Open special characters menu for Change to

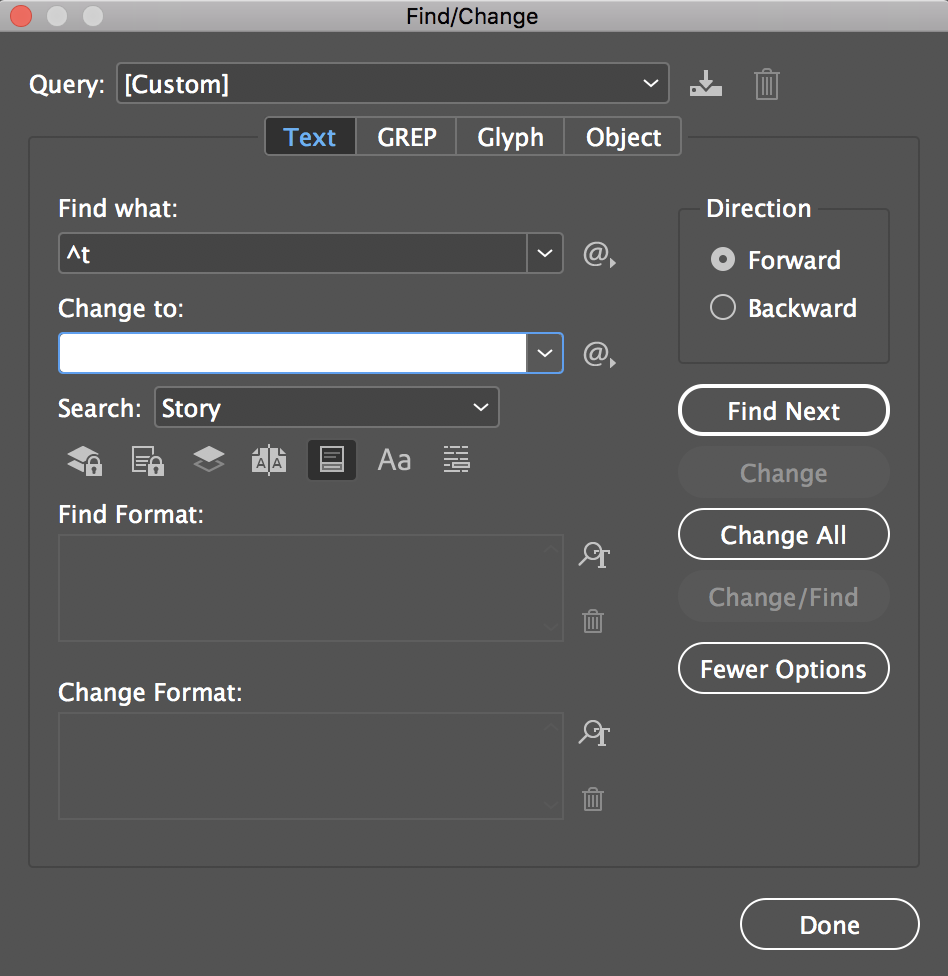tap(598, 354)
